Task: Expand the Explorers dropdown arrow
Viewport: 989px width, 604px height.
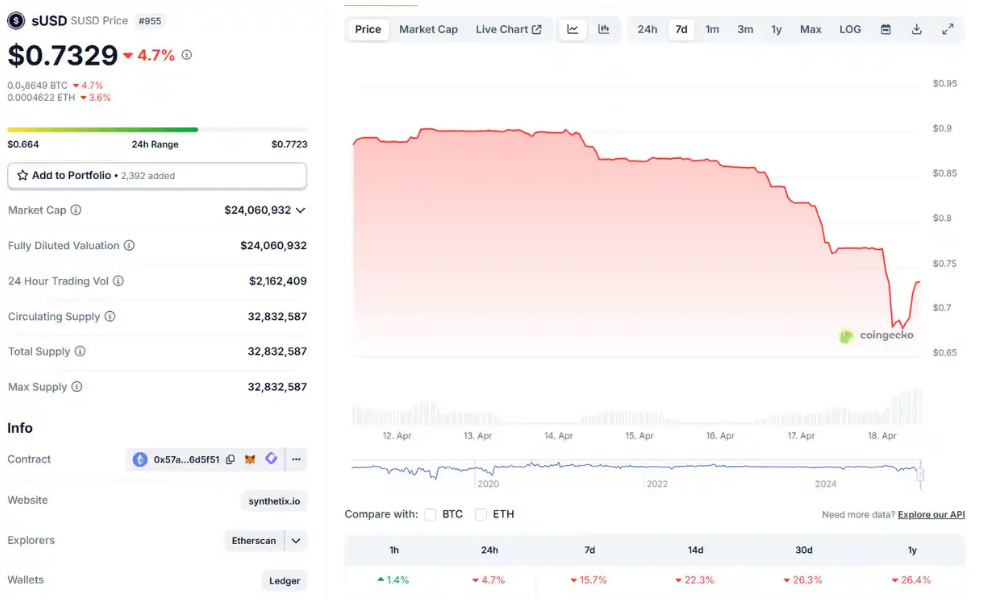Action: pyautogui.click(x=296, y=540)
